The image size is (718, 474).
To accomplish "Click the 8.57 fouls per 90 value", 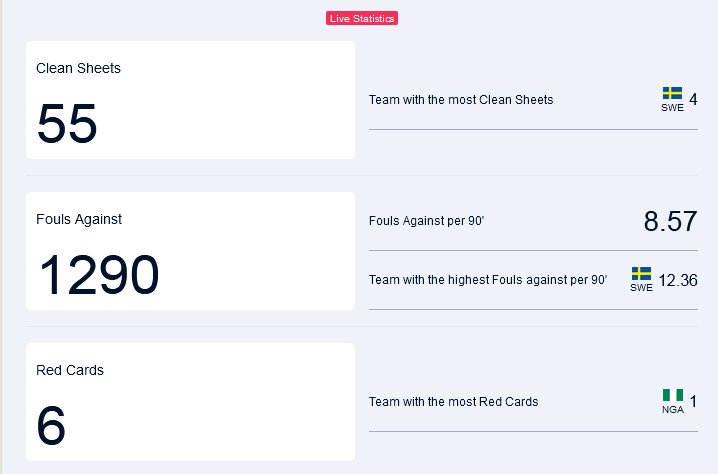I will coord(670,221).
